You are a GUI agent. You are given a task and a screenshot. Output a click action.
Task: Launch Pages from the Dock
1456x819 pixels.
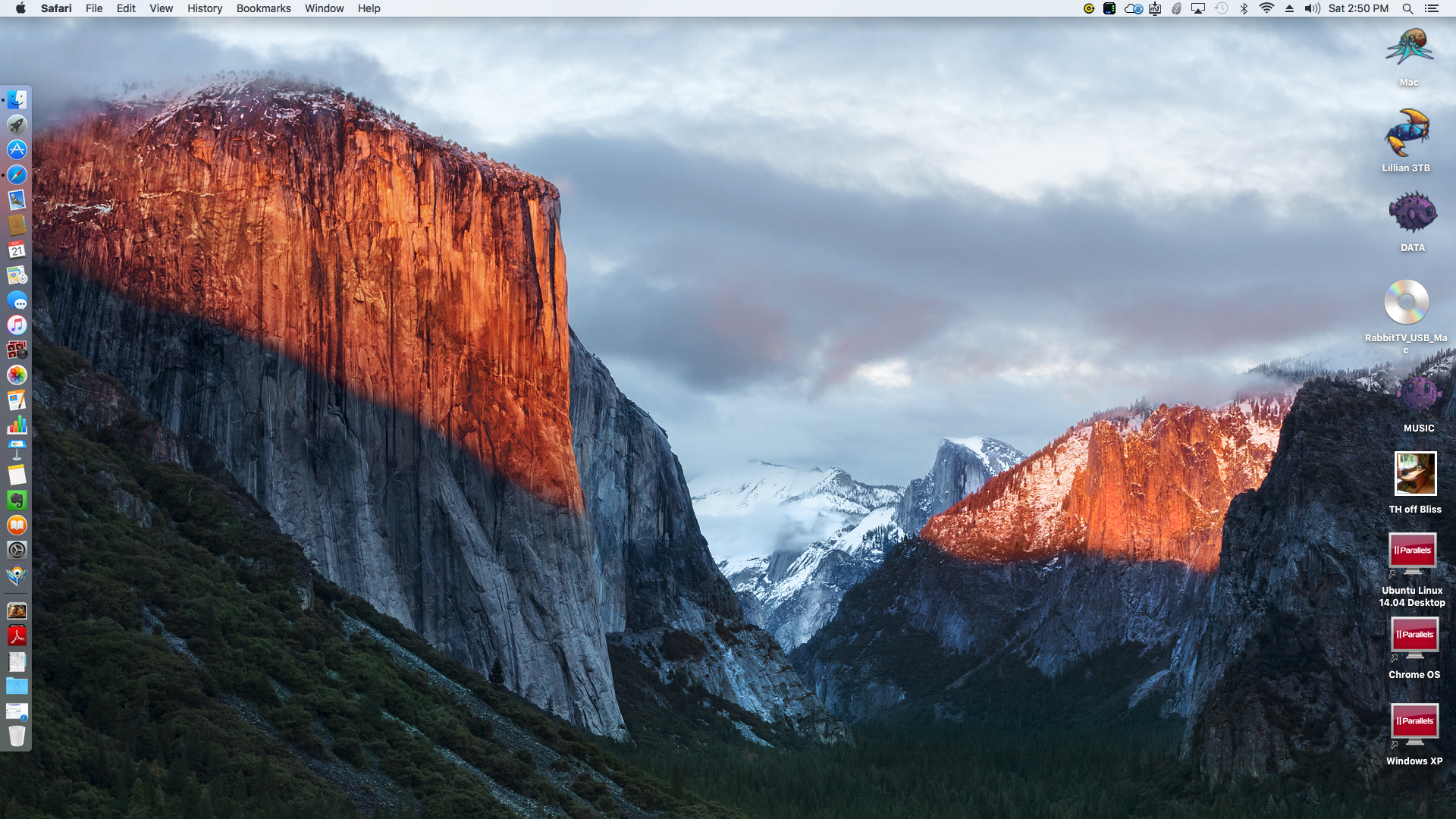point(17,400)
